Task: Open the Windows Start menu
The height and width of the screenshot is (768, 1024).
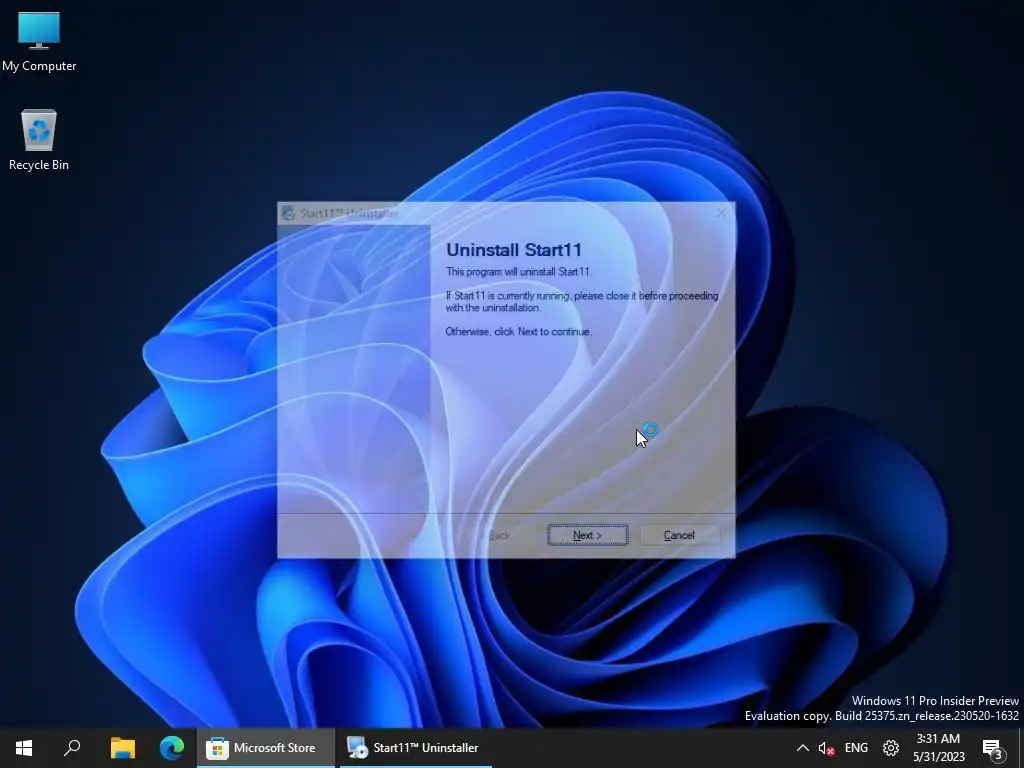Action: 24,748
